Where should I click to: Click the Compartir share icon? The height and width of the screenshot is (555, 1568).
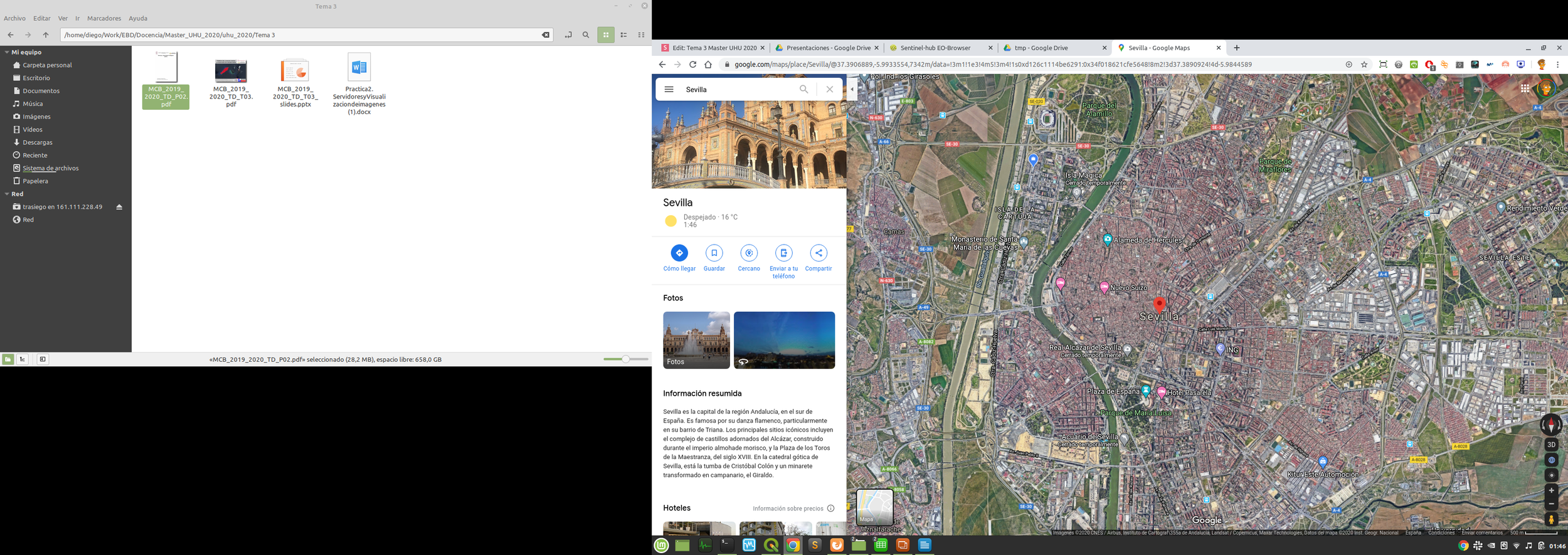pyautogui.click(x=818, y=253)
